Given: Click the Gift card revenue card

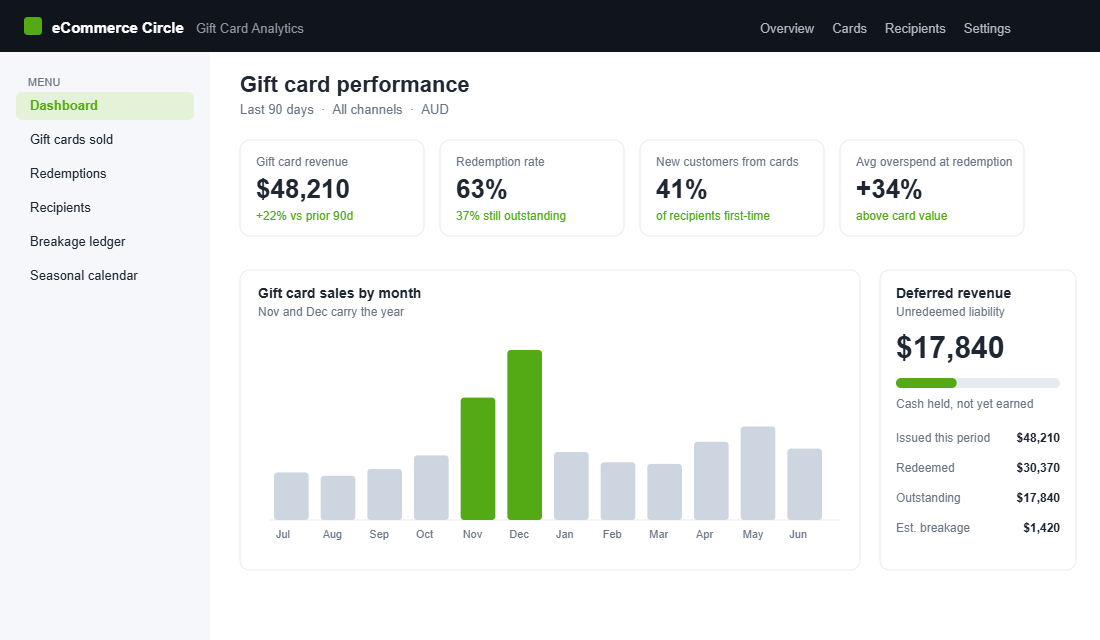Looking at the screenshot, I should click(x=332, y=188).
